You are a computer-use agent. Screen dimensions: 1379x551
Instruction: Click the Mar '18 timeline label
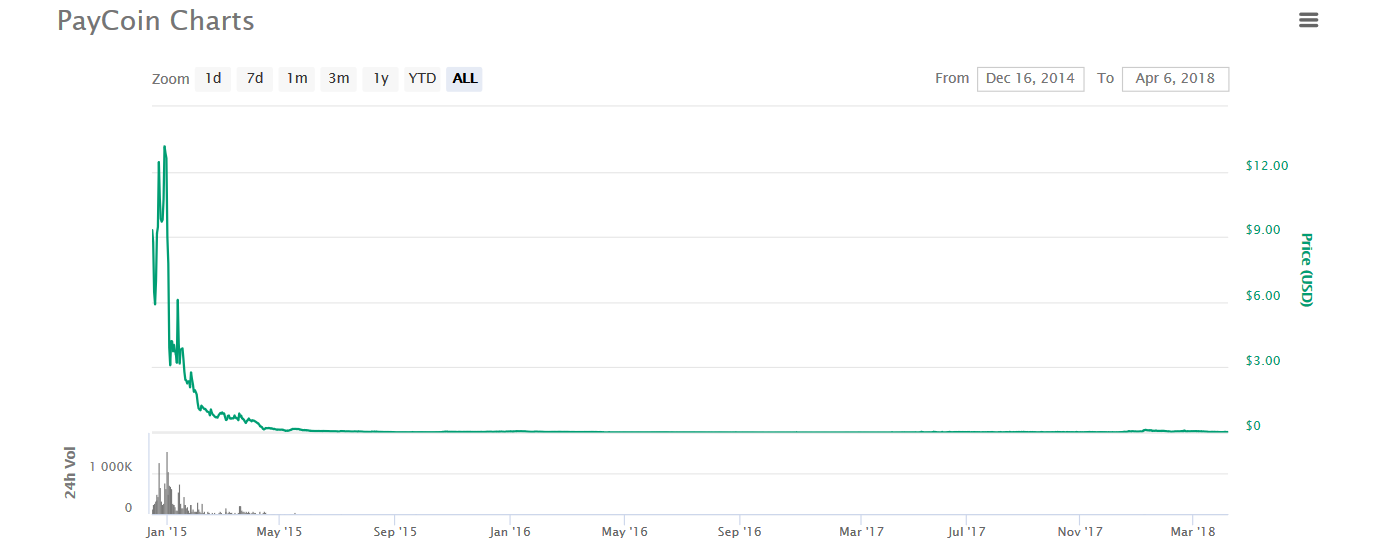(1192, 532)
